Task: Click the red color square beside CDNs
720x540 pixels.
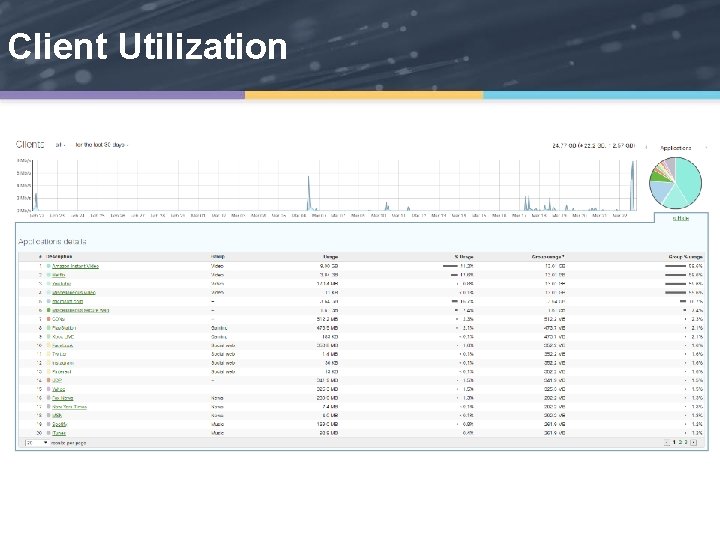Action: point(49,319)
